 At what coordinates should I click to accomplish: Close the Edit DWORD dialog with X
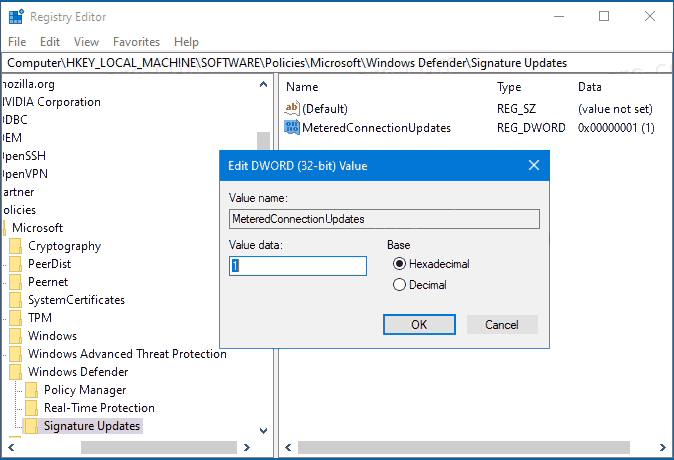pyautogui.click(x=534, y=165)
